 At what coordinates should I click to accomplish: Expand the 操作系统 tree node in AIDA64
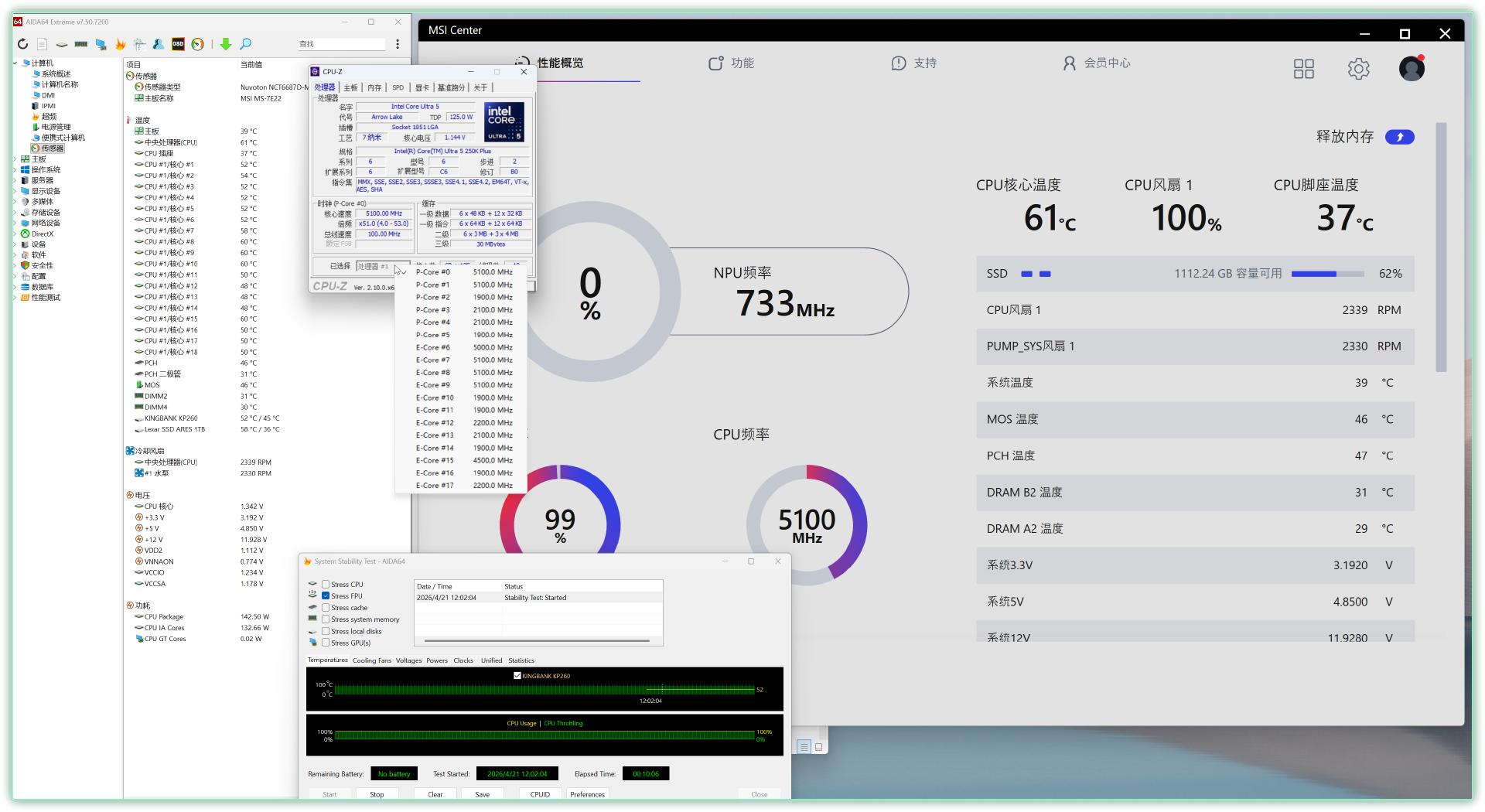pyautogui.click(x=15, y=170)
